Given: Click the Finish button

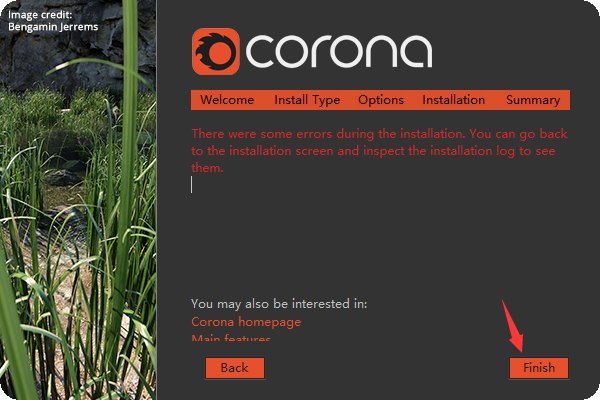Looking at the screenshot, I should tap(539, 368).
